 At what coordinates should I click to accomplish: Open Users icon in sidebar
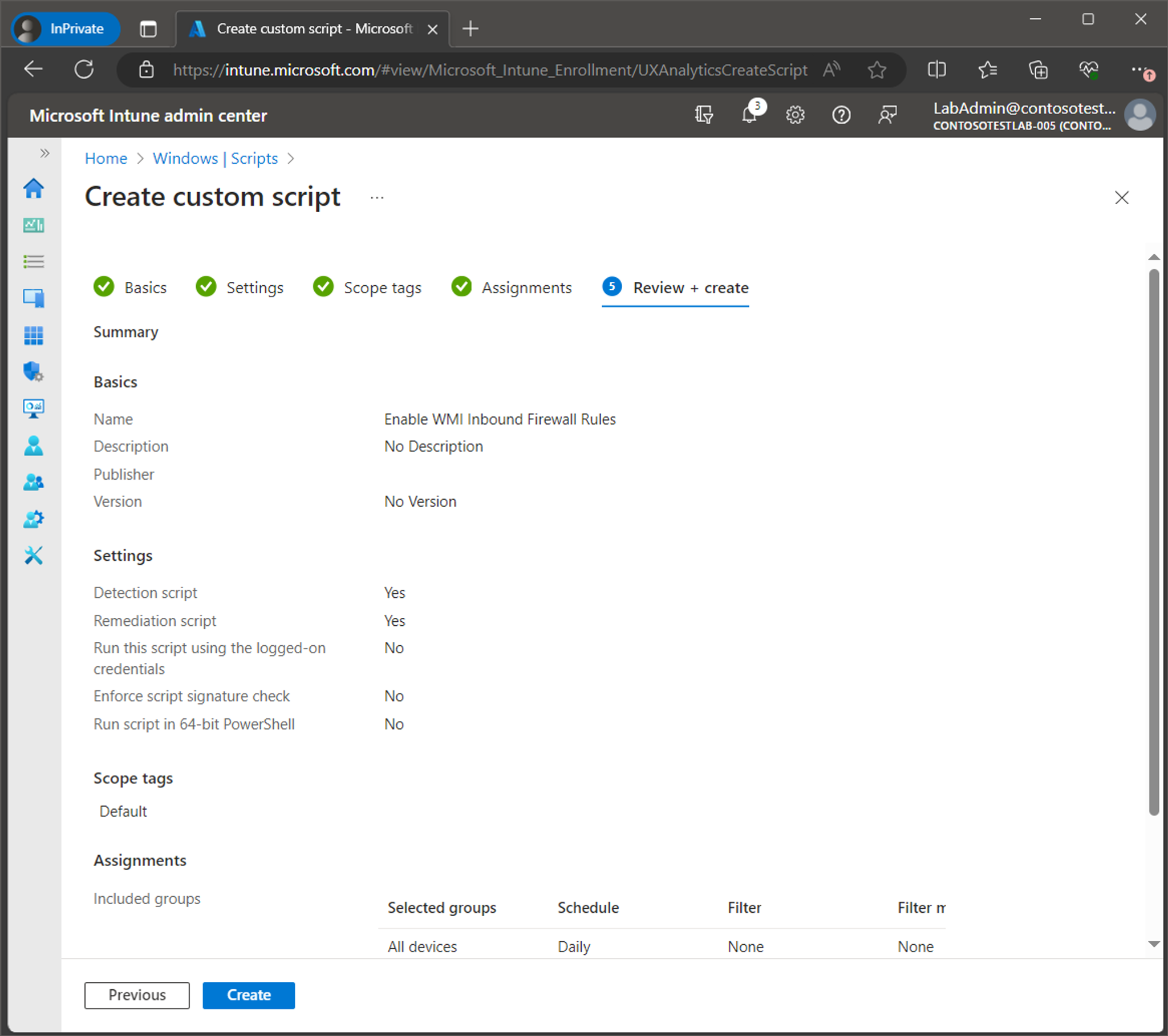pyautogui.click(x=34, y=446)
